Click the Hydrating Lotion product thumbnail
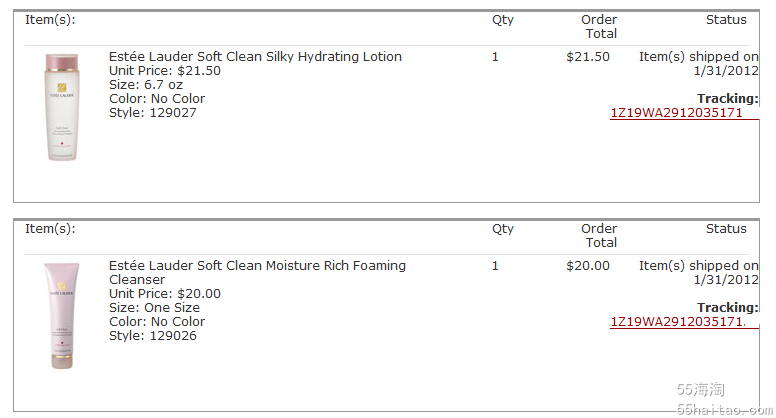The image size is (776, 418). click(61, 107)
